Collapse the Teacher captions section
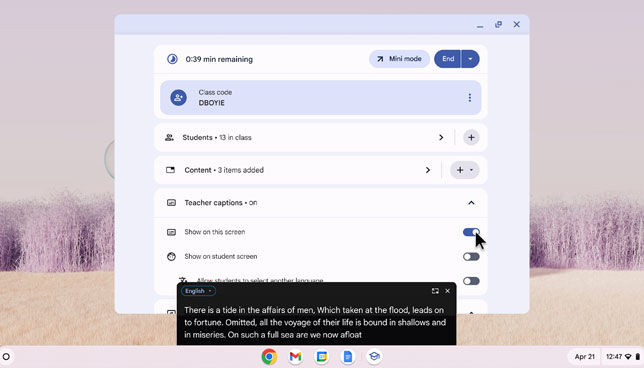 pyautogui.click(x=471, y=203)
